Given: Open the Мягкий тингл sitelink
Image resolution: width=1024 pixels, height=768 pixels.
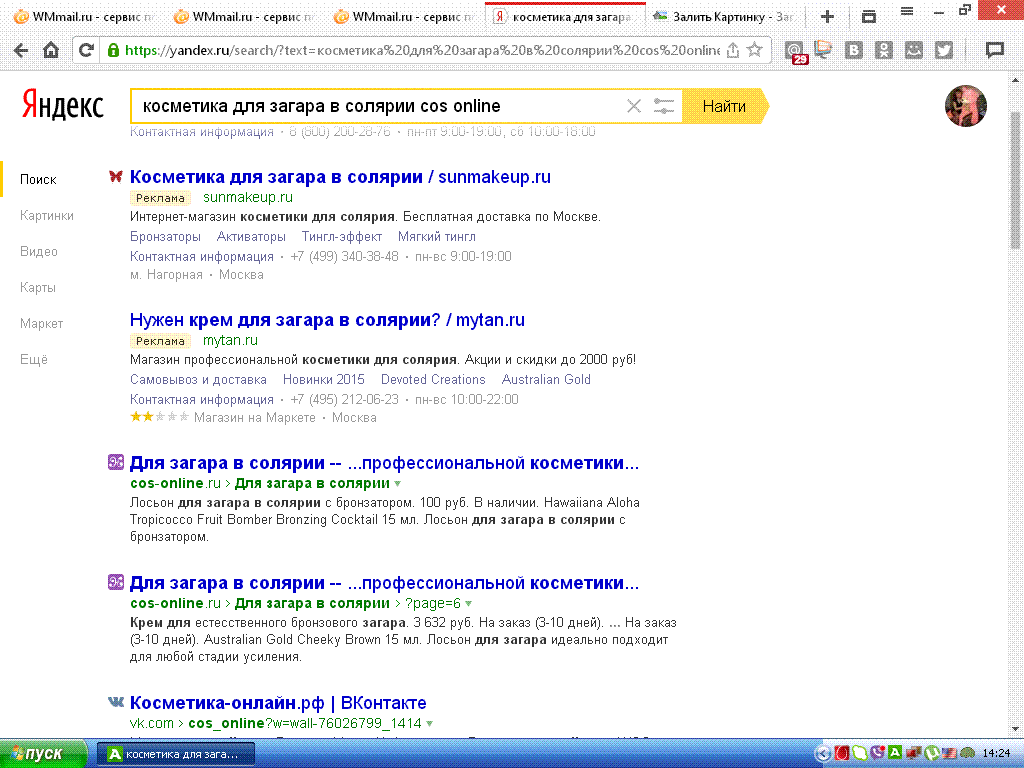Looking at the screenshot, I should [x=437, y=236].
